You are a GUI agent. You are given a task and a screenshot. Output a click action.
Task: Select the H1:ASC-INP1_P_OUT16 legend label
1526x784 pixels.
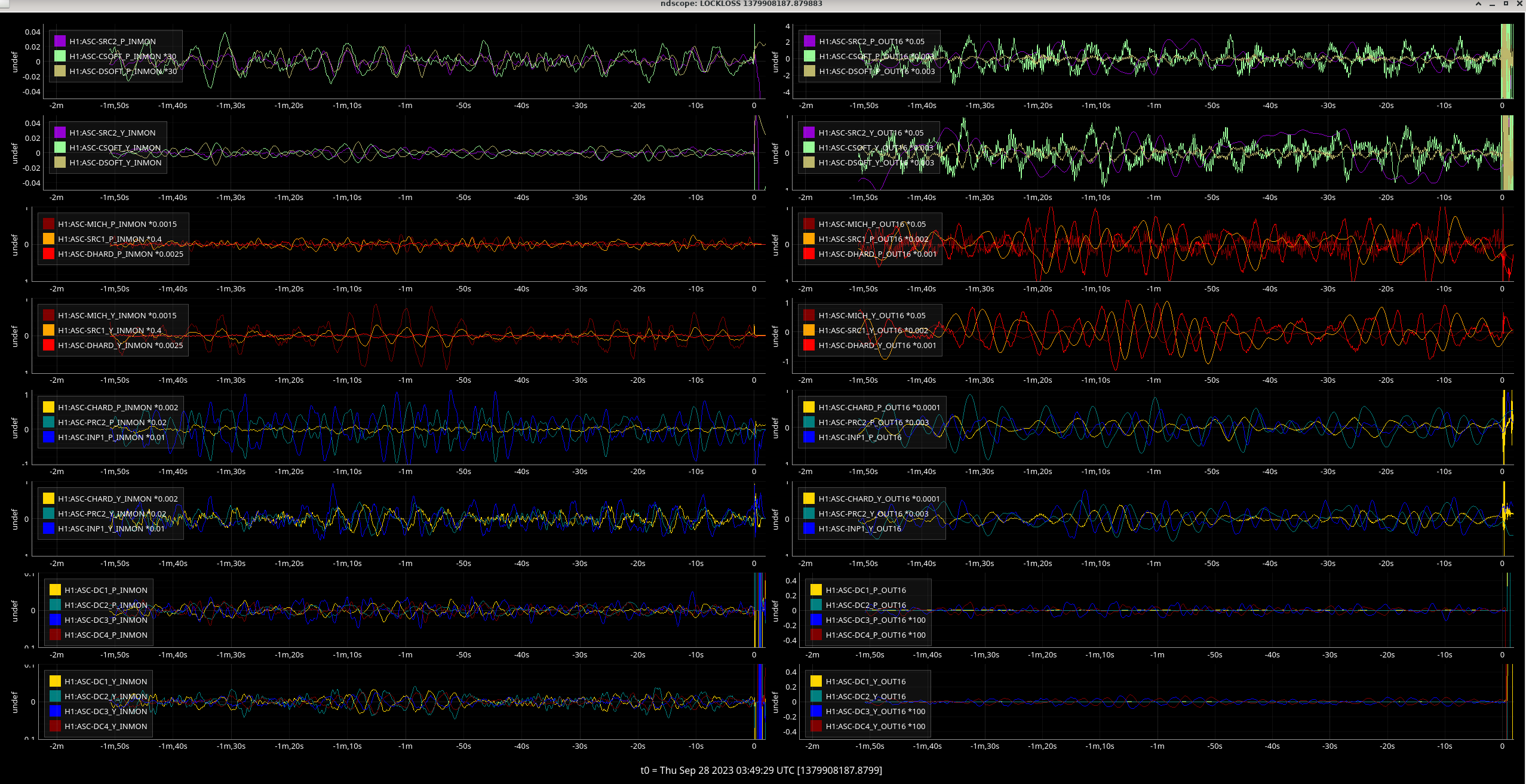[860, 437]
